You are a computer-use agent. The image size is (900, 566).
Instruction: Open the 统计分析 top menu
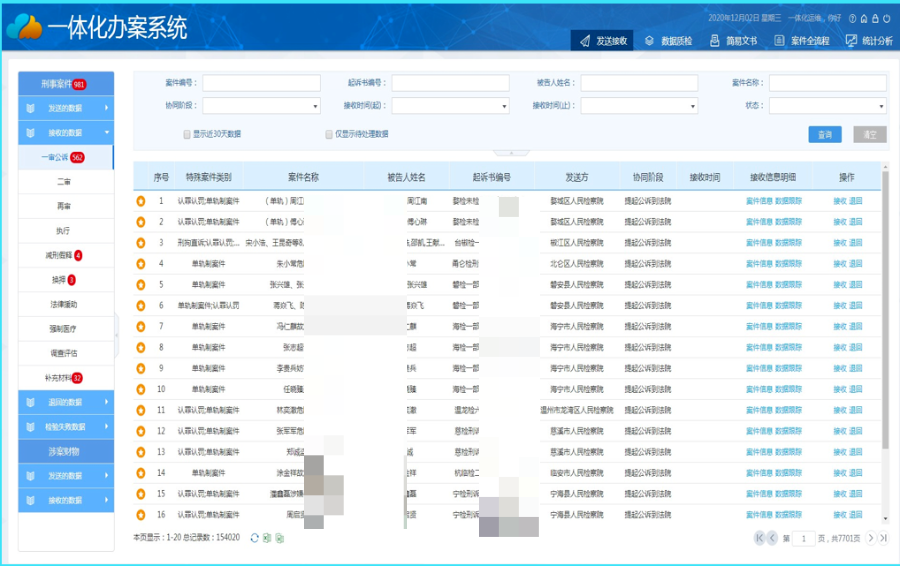(x=869, y=41)
